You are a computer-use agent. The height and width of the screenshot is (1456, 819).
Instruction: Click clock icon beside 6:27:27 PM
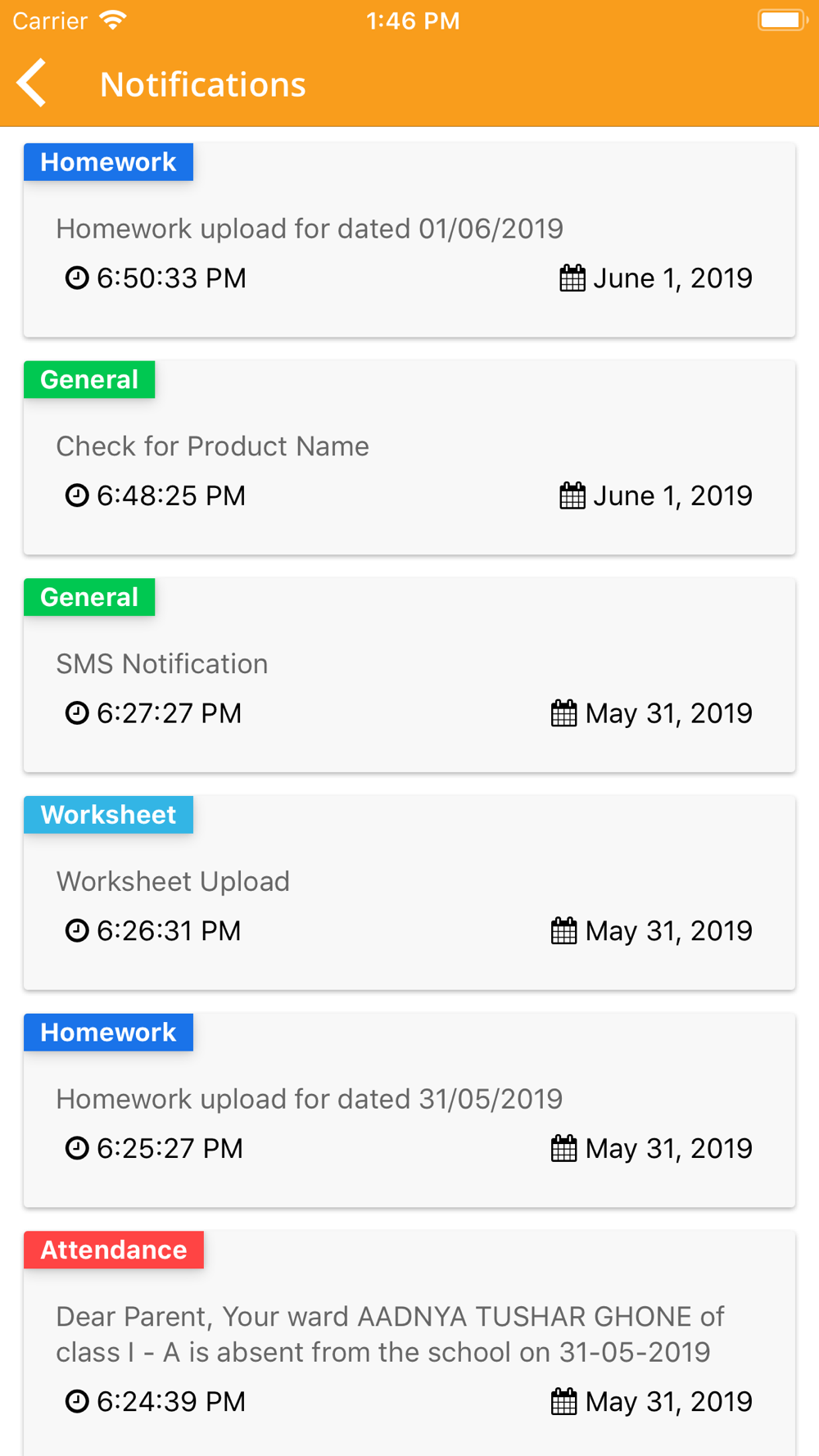77,713
